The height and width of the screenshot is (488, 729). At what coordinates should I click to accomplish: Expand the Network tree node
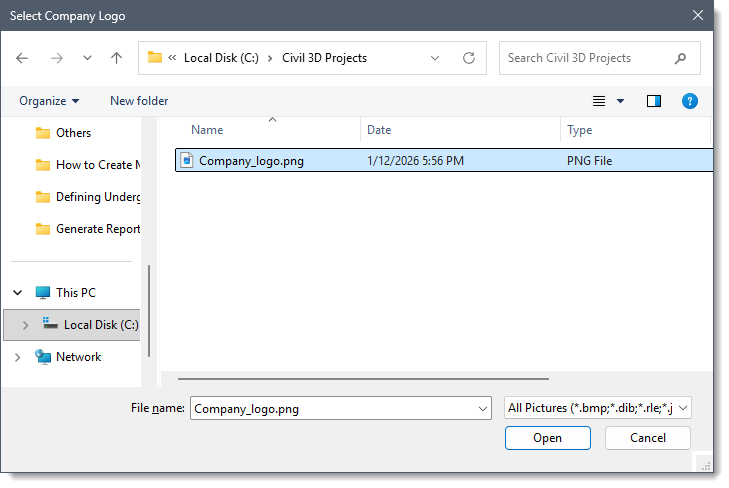click(18, 357)
